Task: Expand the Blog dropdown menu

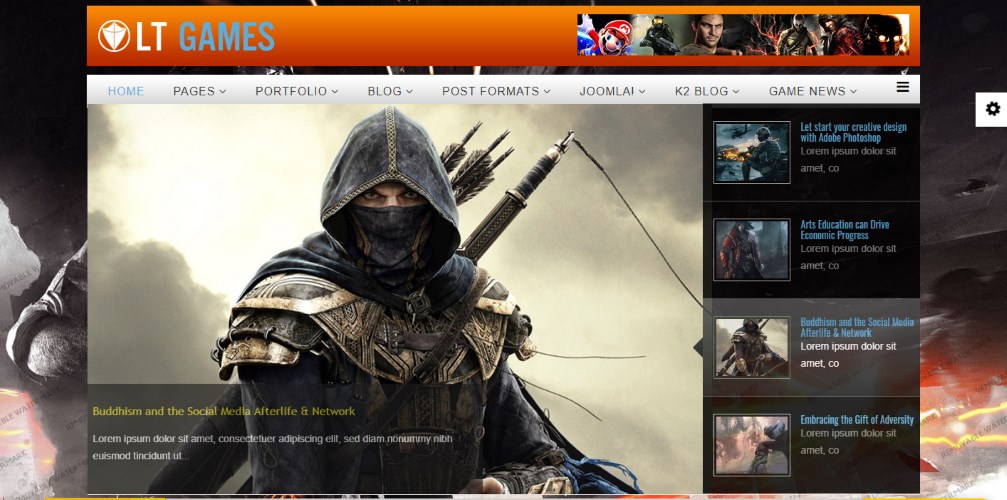Action: click(390, 91)
